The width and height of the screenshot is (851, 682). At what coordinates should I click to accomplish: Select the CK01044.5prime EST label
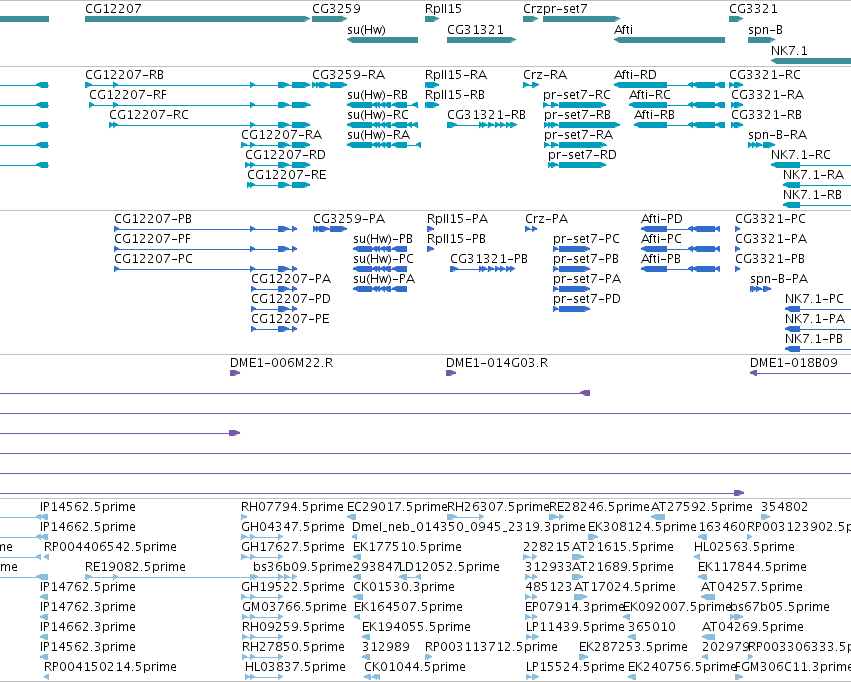[415, 667]
